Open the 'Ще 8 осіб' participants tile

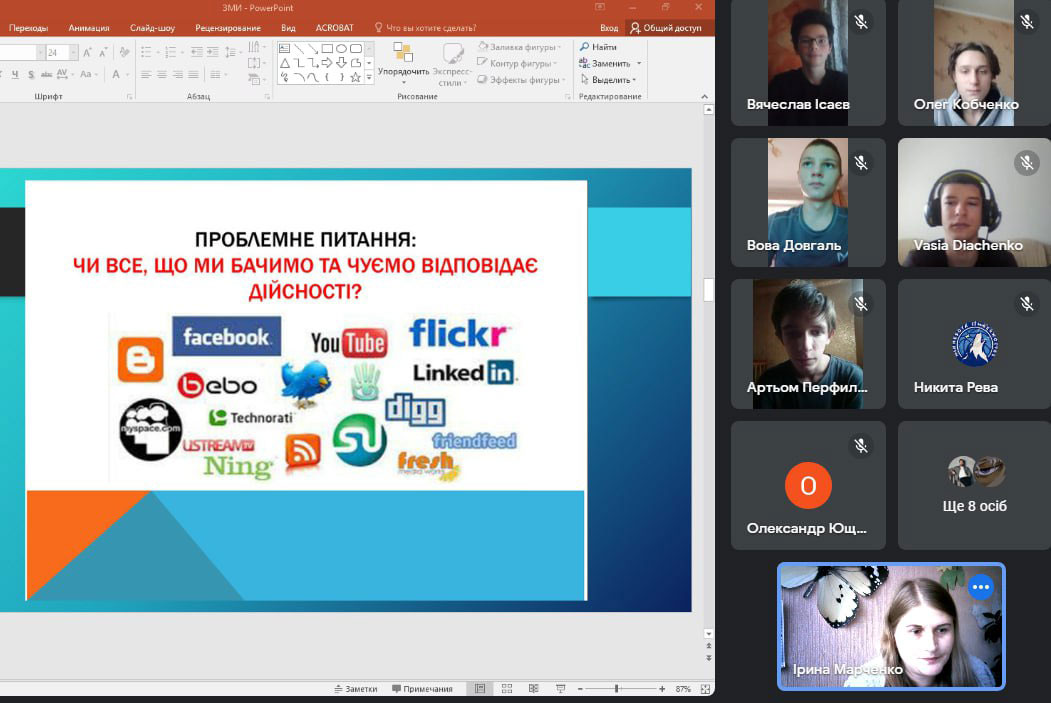click(974, 485)
